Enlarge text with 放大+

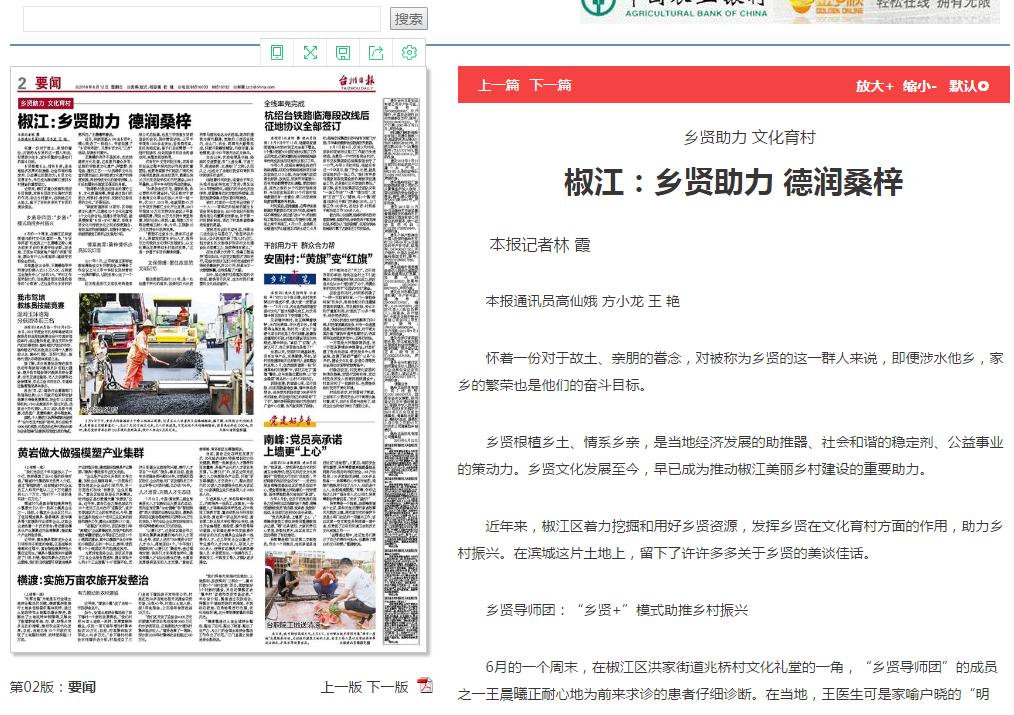(874, 86)
